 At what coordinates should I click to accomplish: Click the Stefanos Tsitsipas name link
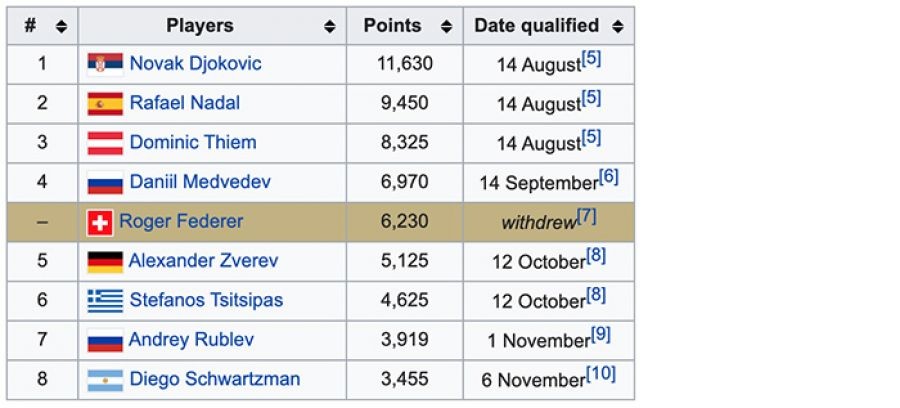click(x=206, y=301)
